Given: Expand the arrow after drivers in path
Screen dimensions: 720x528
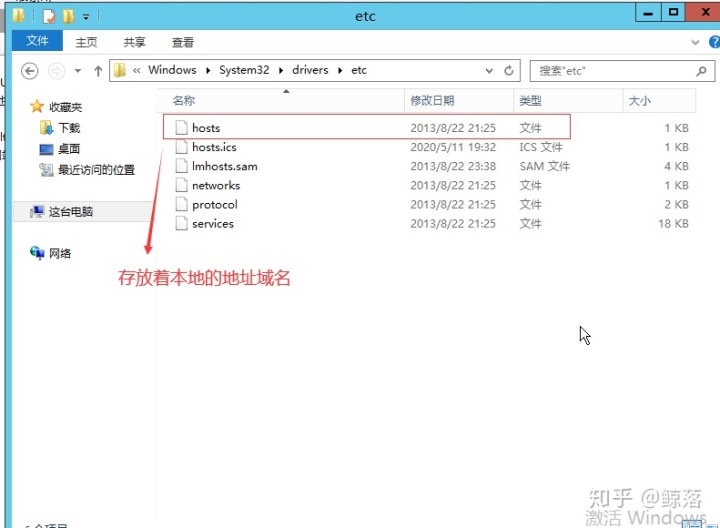Looking at the screenshot, I should [340, 70].
